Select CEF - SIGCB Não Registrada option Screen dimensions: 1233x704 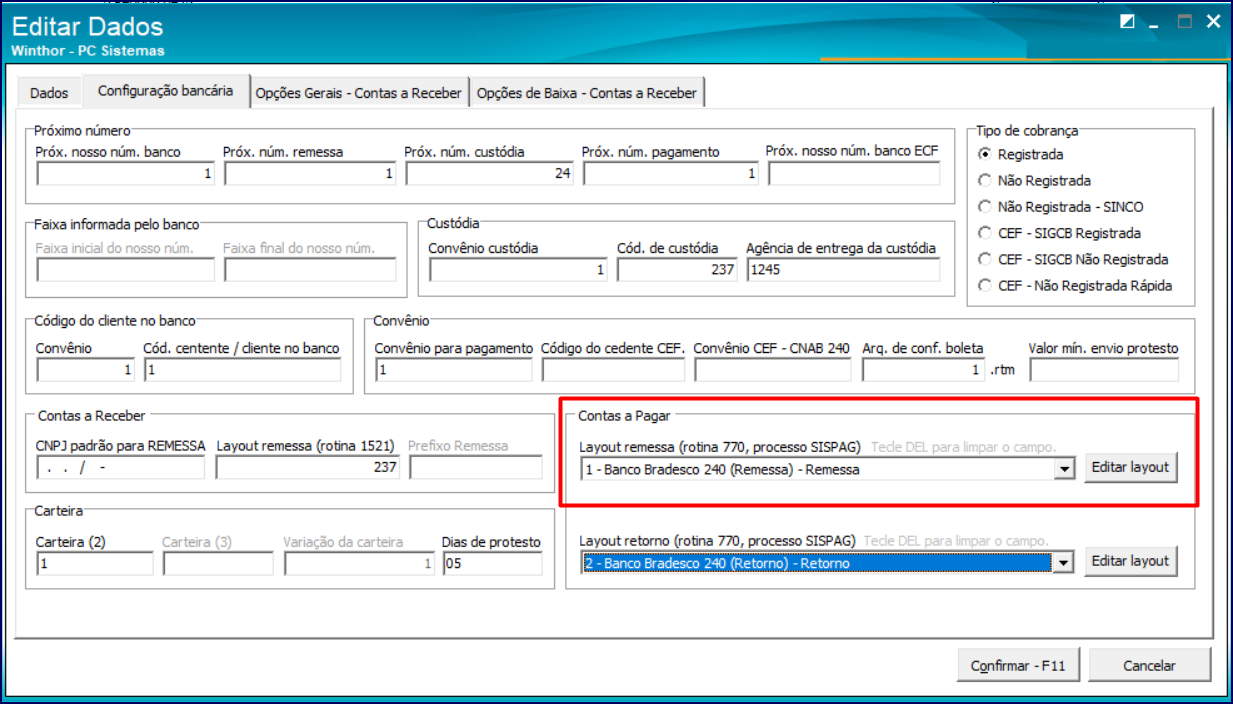[x=1073, y=259]
